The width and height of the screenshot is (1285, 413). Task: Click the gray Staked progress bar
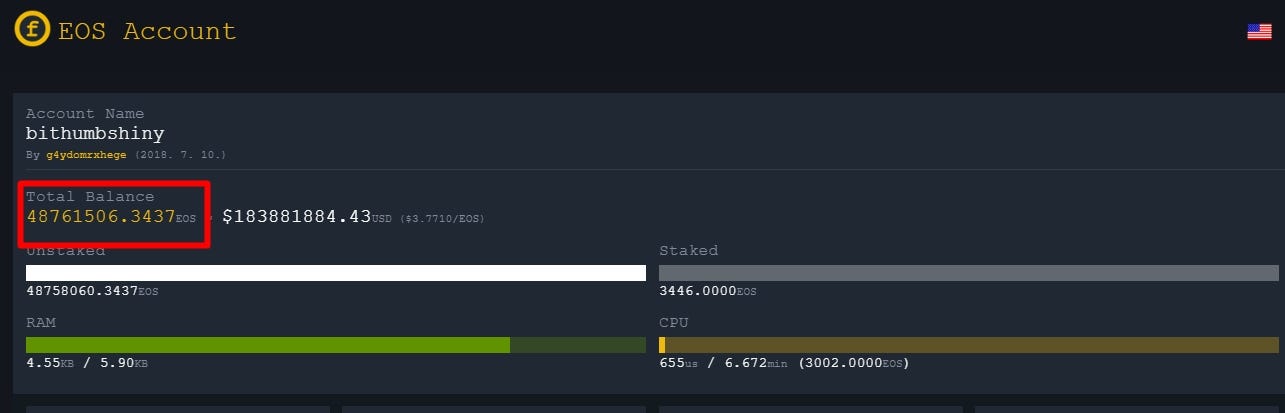pyautogui.click(x=969, y=273)
